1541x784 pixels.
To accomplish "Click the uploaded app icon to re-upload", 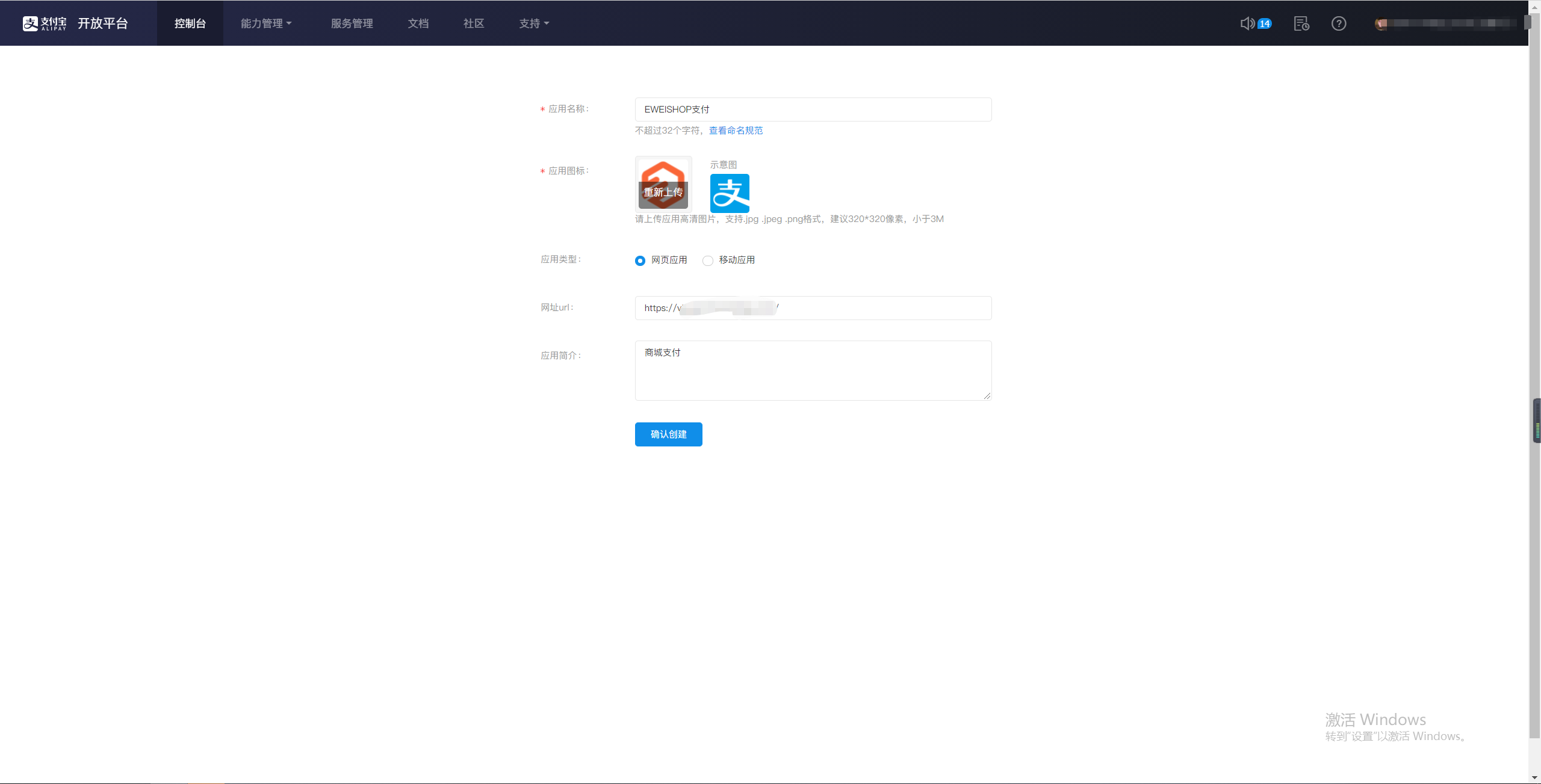I will [x=663, y=184].
